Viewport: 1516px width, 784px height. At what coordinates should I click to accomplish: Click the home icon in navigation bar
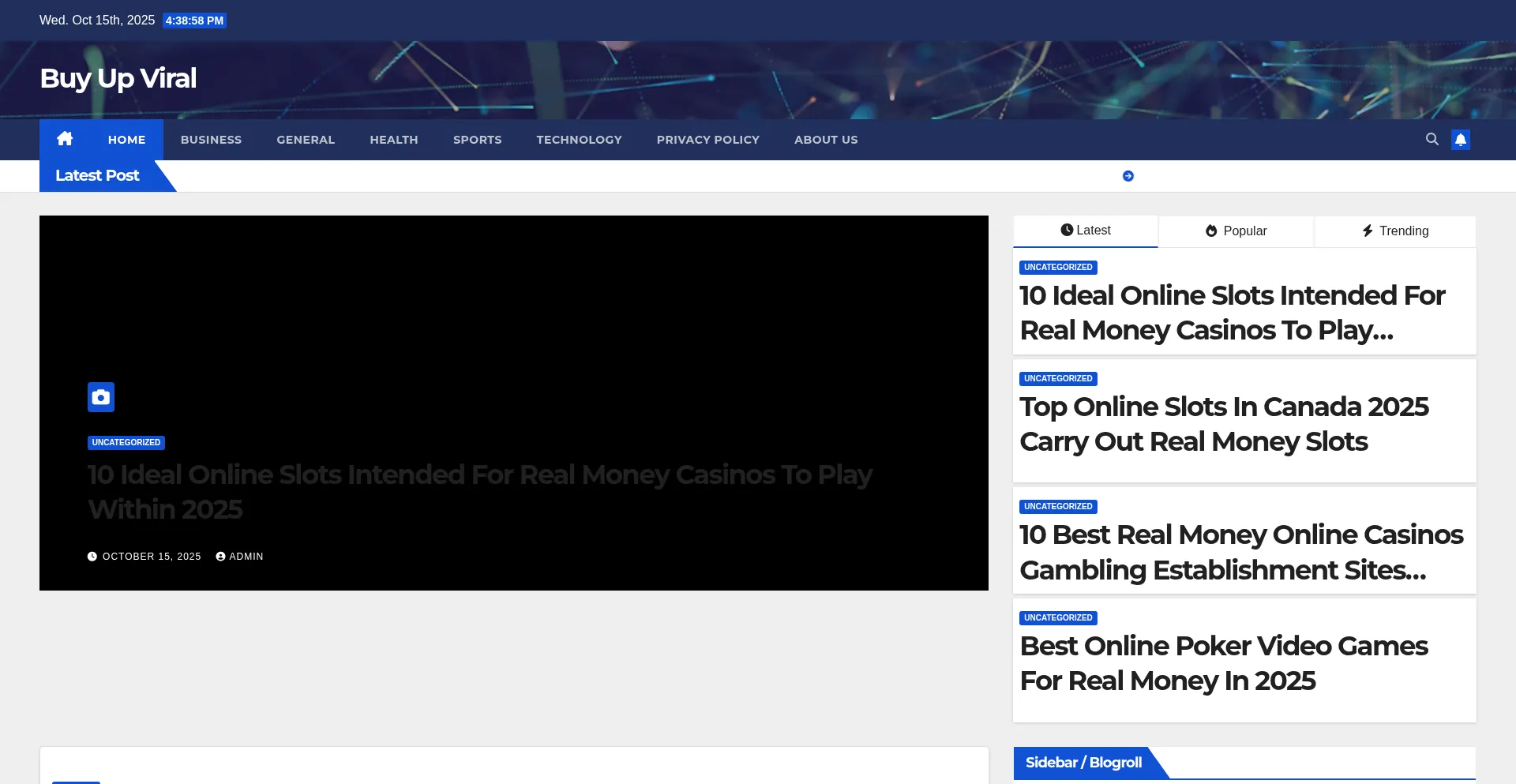coord(65,139)
